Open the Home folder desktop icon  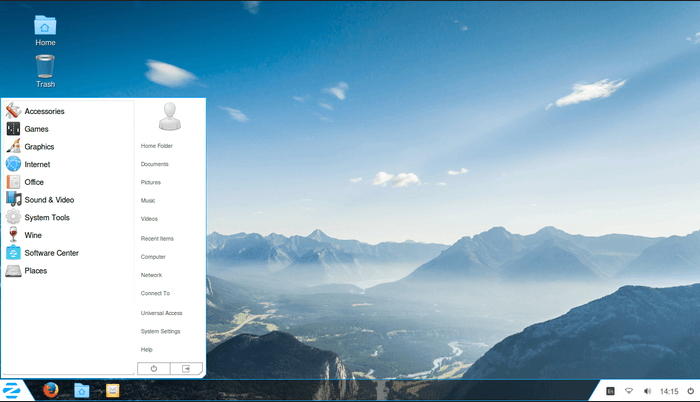tap(45, 30)
